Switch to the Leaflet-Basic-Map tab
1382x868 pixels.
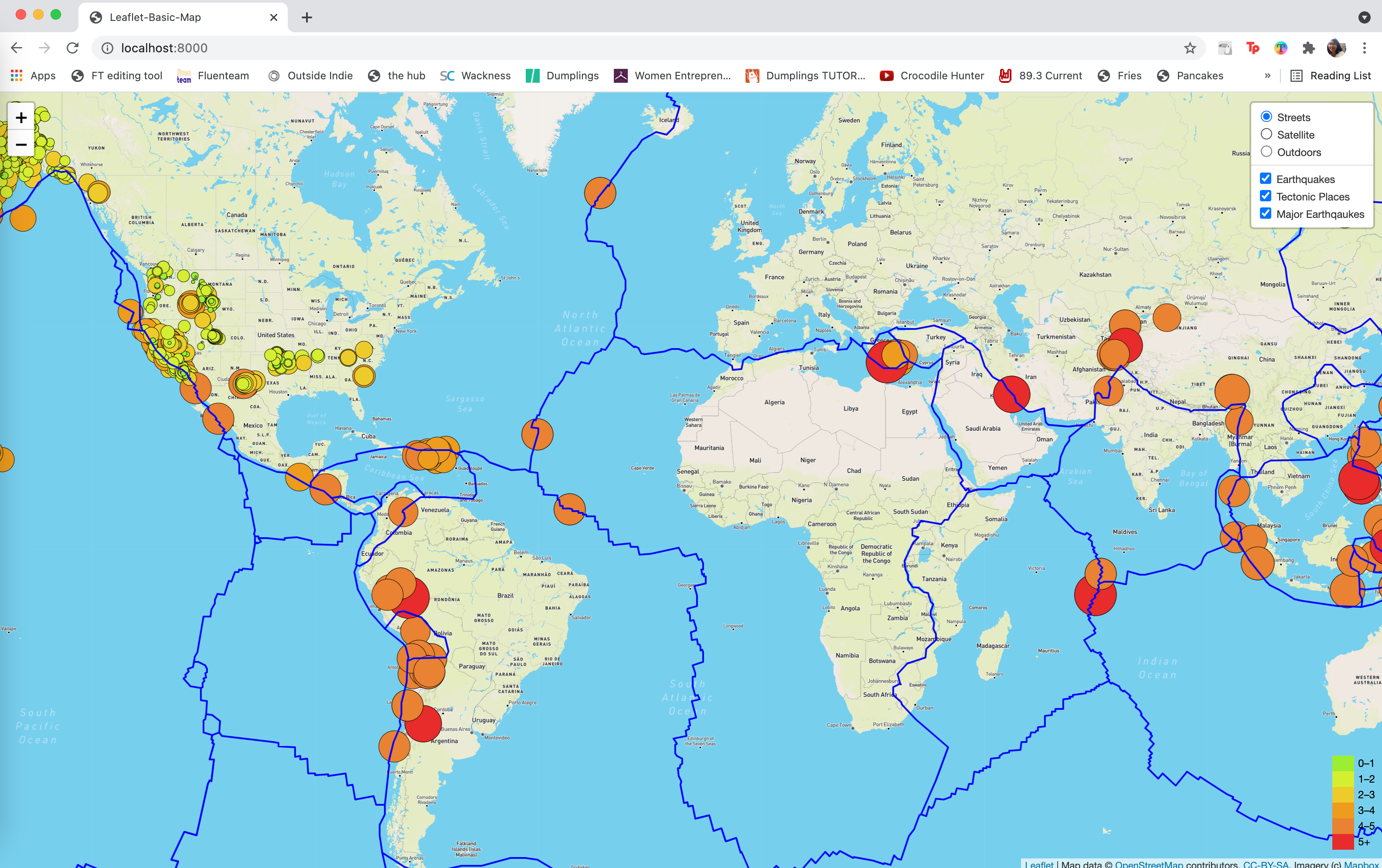point(183,17)
